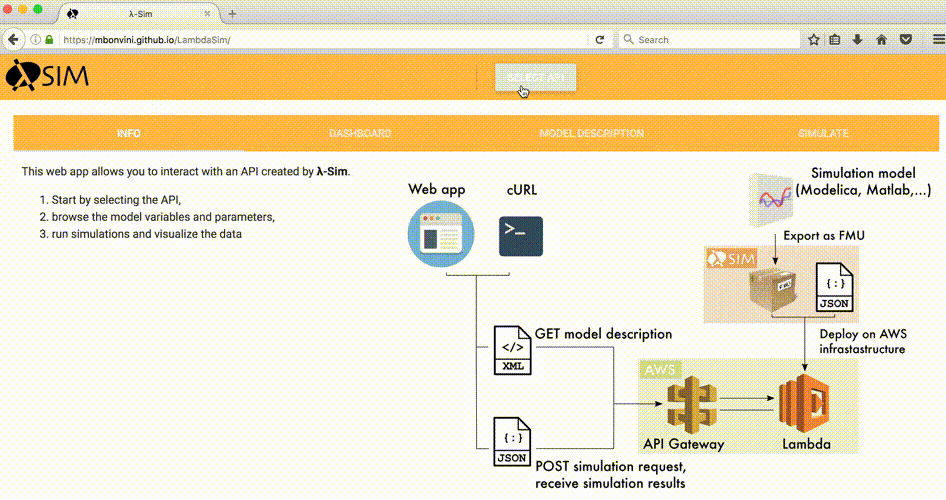The width and height of the screenshot is (946, 500).
Task: Click the SELECT API button
Action: [536, 78]
